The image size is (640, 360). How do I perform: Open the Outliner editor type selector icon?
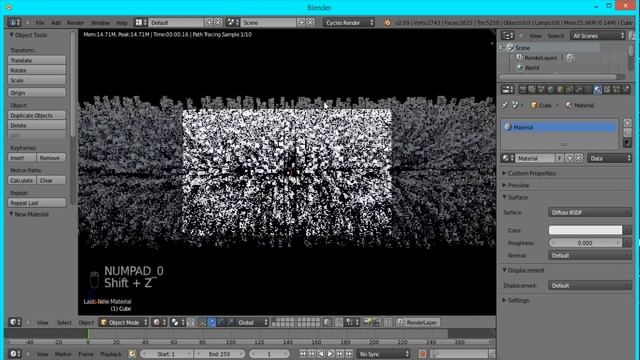[x=507, y=36]
